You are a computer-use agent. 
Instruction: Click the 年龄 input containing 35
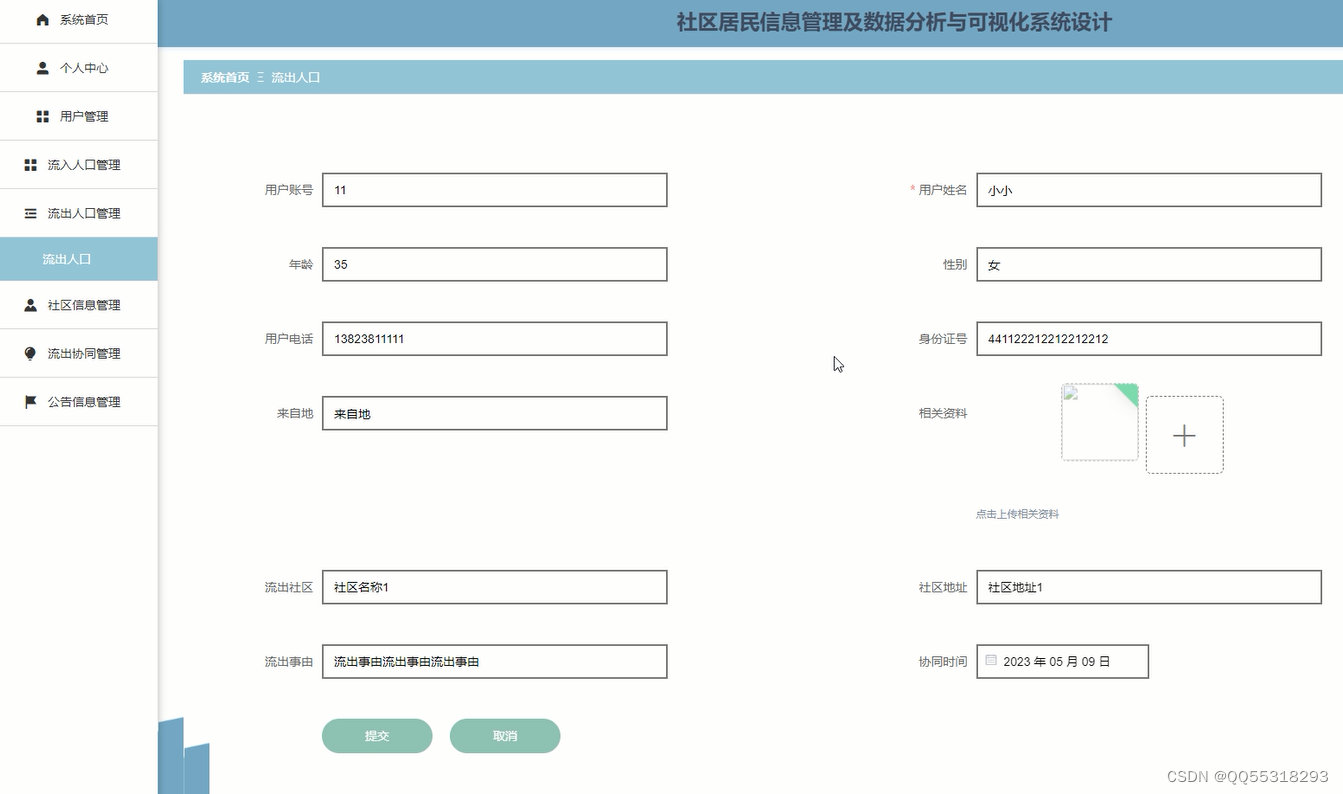[495, 264]
